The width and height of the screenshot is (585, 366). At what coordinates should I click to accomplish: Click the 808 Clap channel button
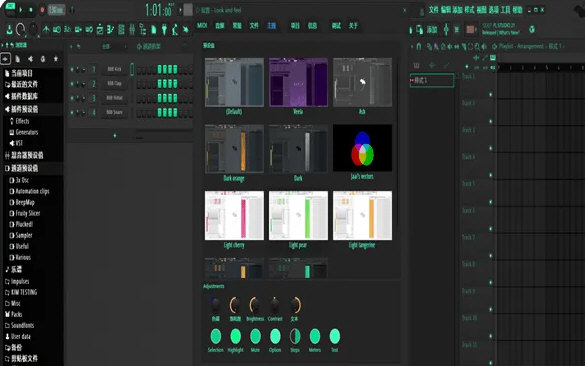(x=115, y=84)
